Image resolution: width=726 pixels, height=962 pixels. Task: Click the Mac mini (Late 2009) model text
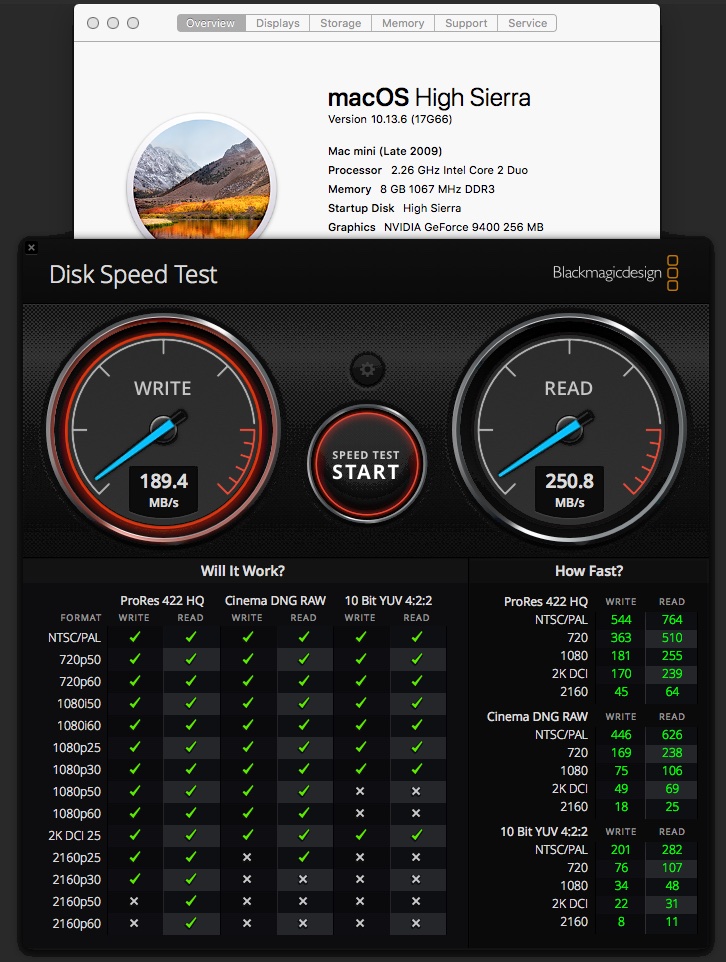pyautogui.click(x=385, y=151)
